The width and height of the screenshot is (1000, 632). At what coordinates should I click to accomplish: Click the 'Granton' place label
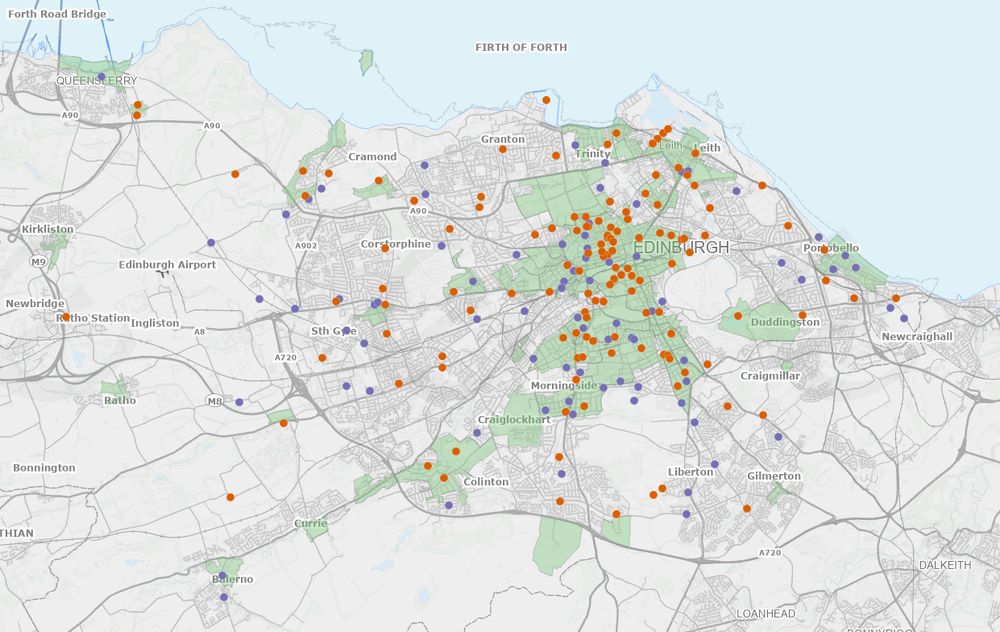[x=503, y=139]
